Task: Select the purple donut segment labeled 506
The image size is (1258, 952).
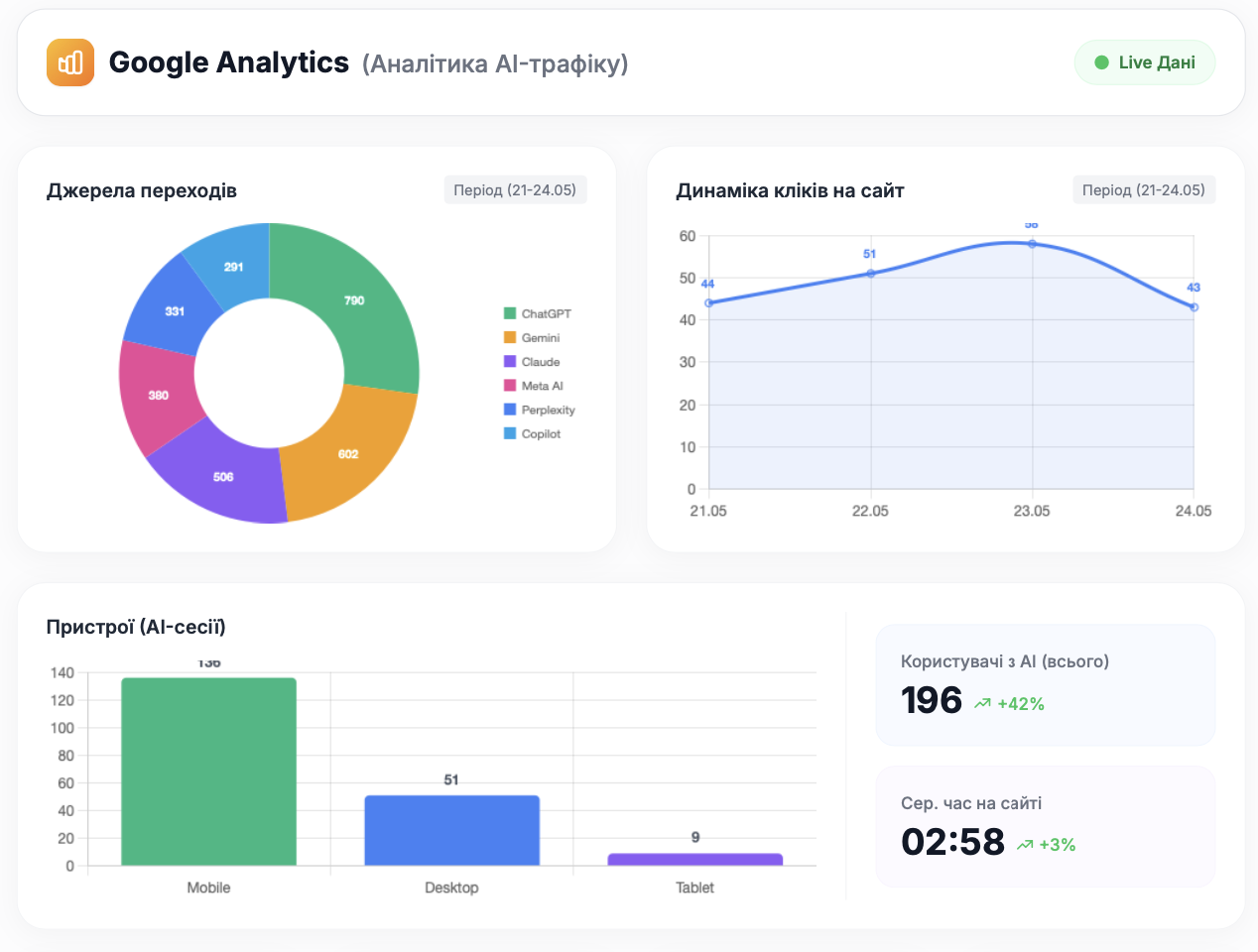Action: pos(223,477)
